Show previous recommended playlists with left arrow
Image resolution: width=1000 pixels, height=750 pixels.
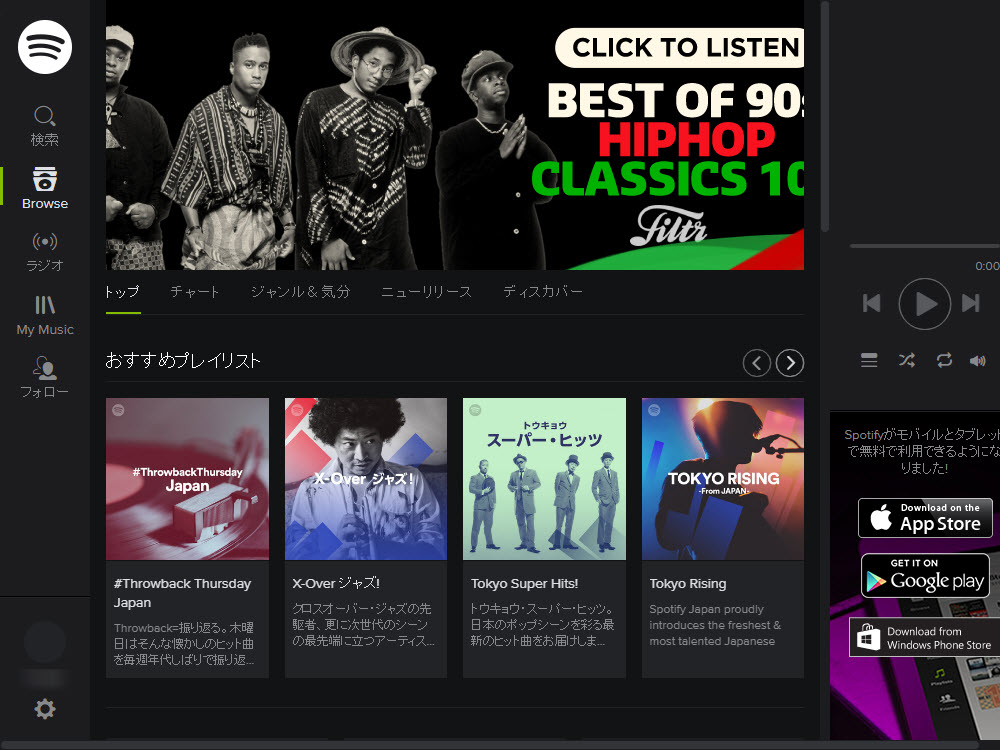[757, 363]
